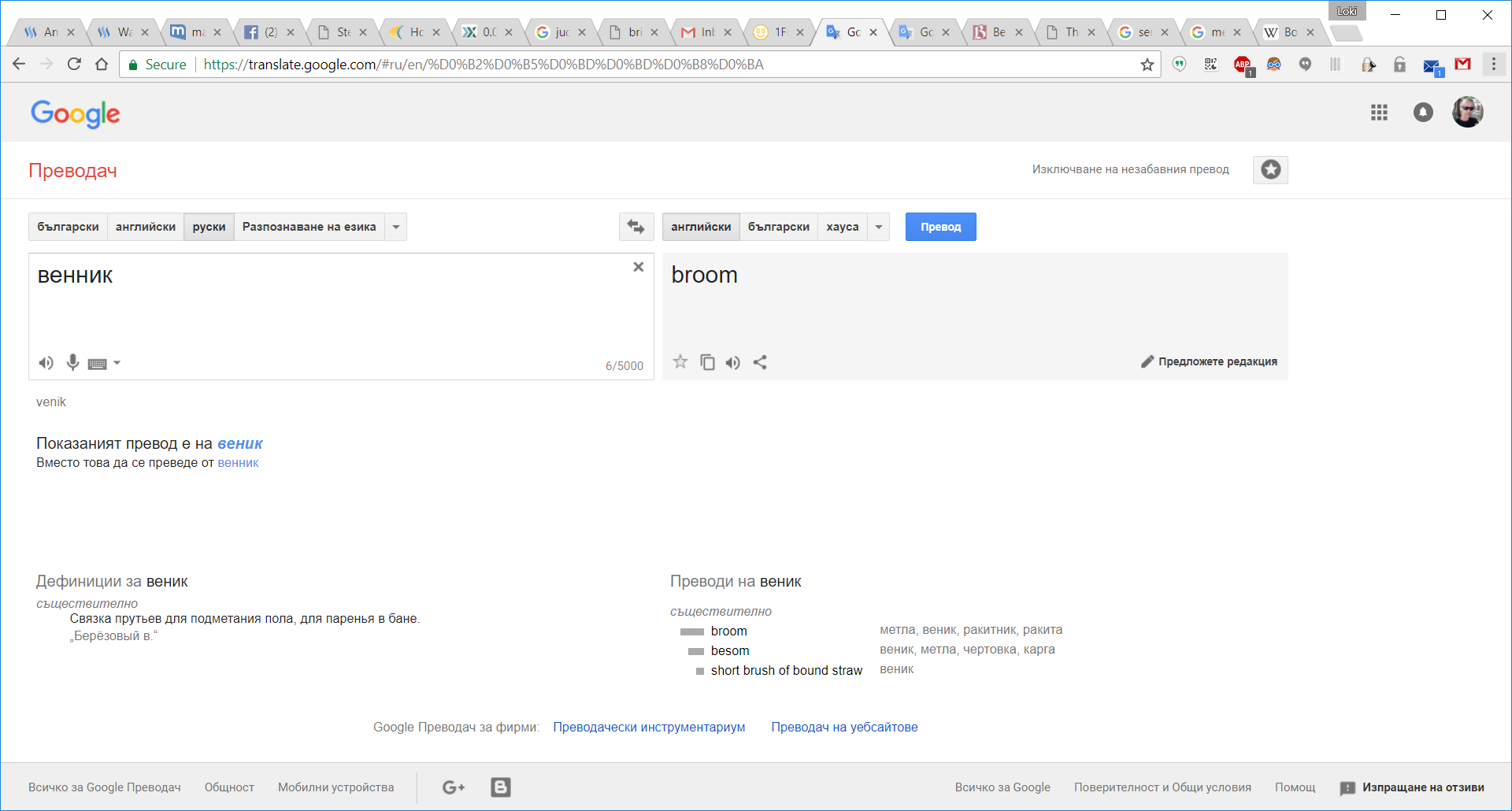This screenshot has width=1512, height=811.
Task: Copy translation to clipboard
Action: 707,362
